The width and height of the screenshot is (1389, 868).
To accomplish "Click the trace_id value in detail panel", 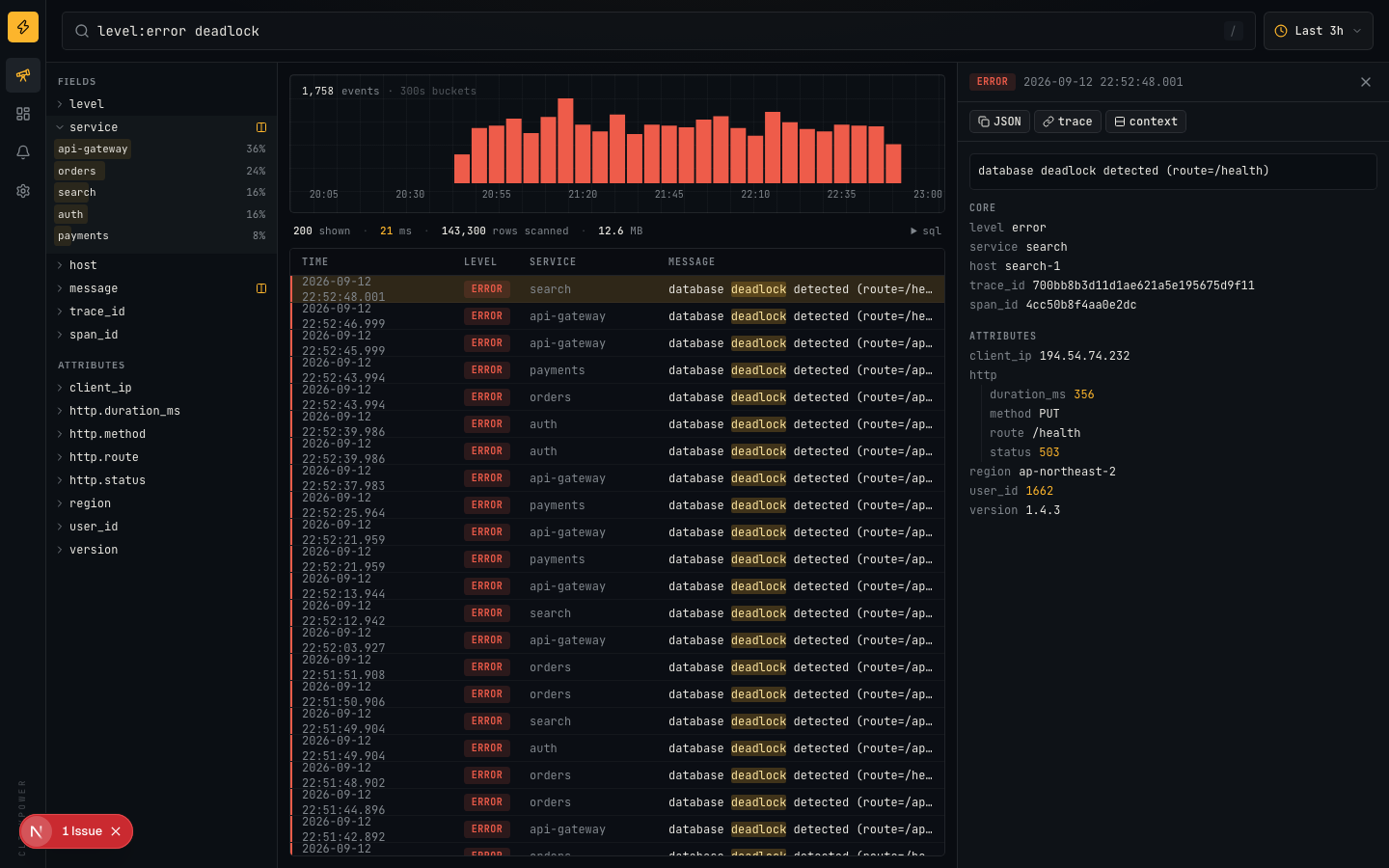I will click(1143, 285).
